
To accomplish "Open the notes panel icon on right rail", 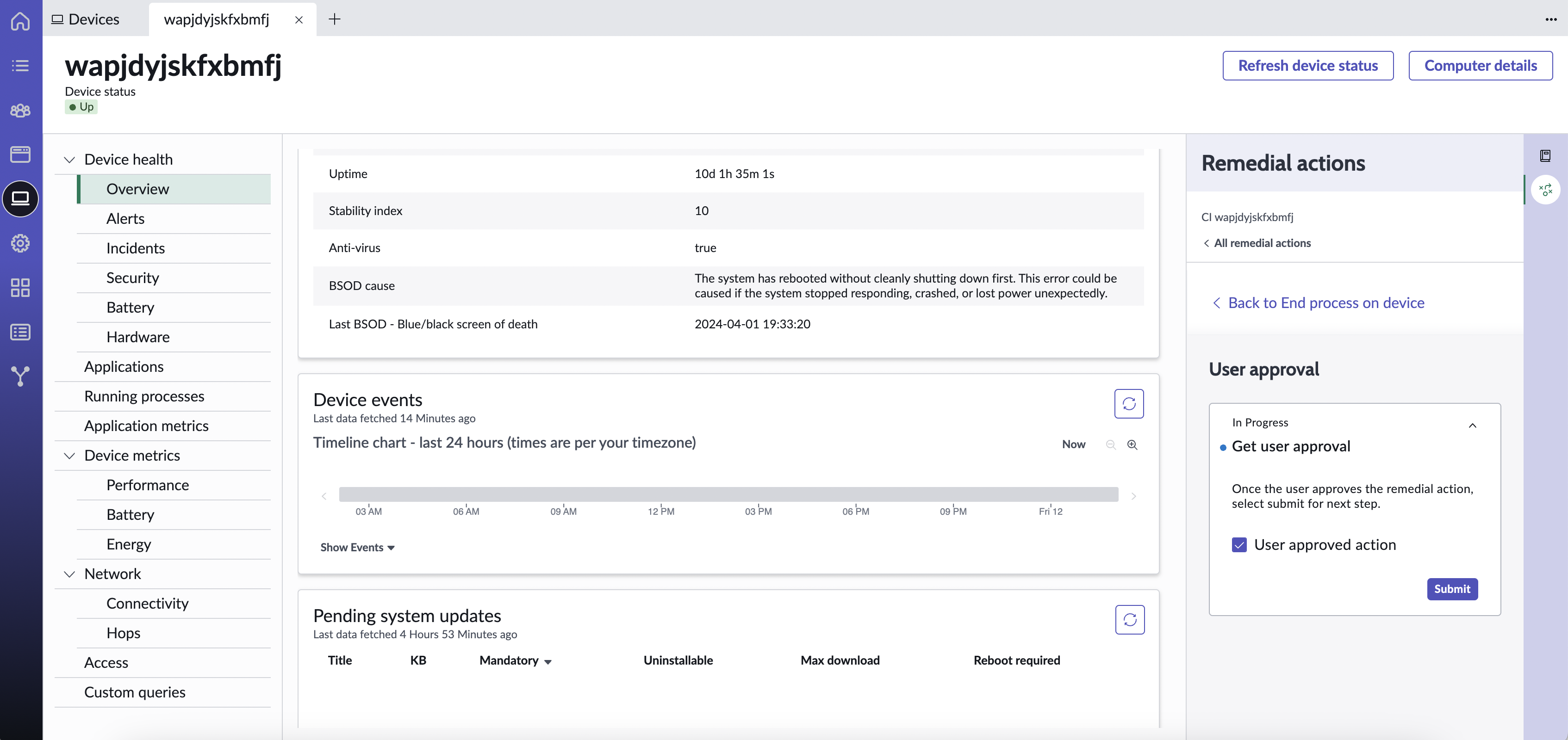I will point(1545,156).
